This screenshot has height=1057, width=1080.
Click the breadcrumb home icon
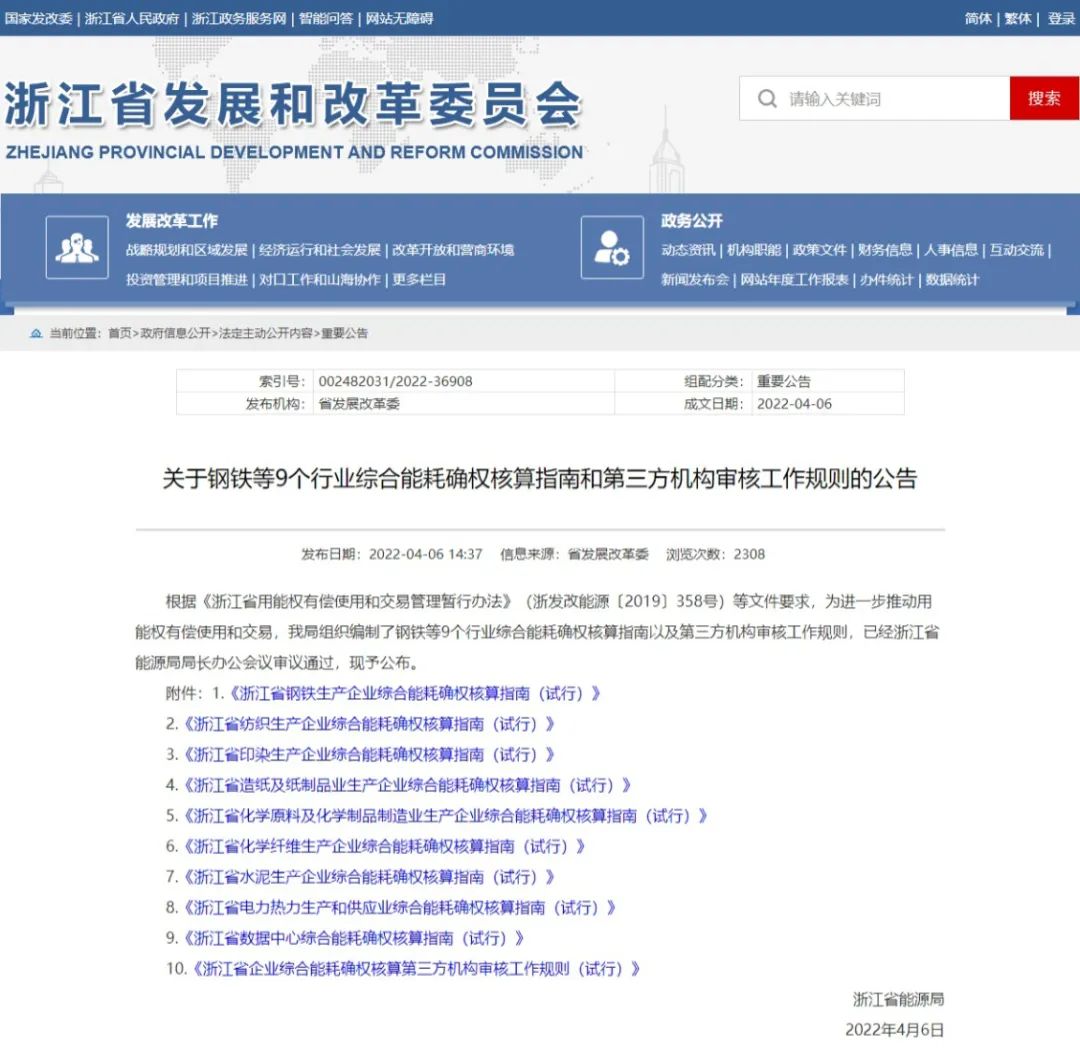[36, 333]
